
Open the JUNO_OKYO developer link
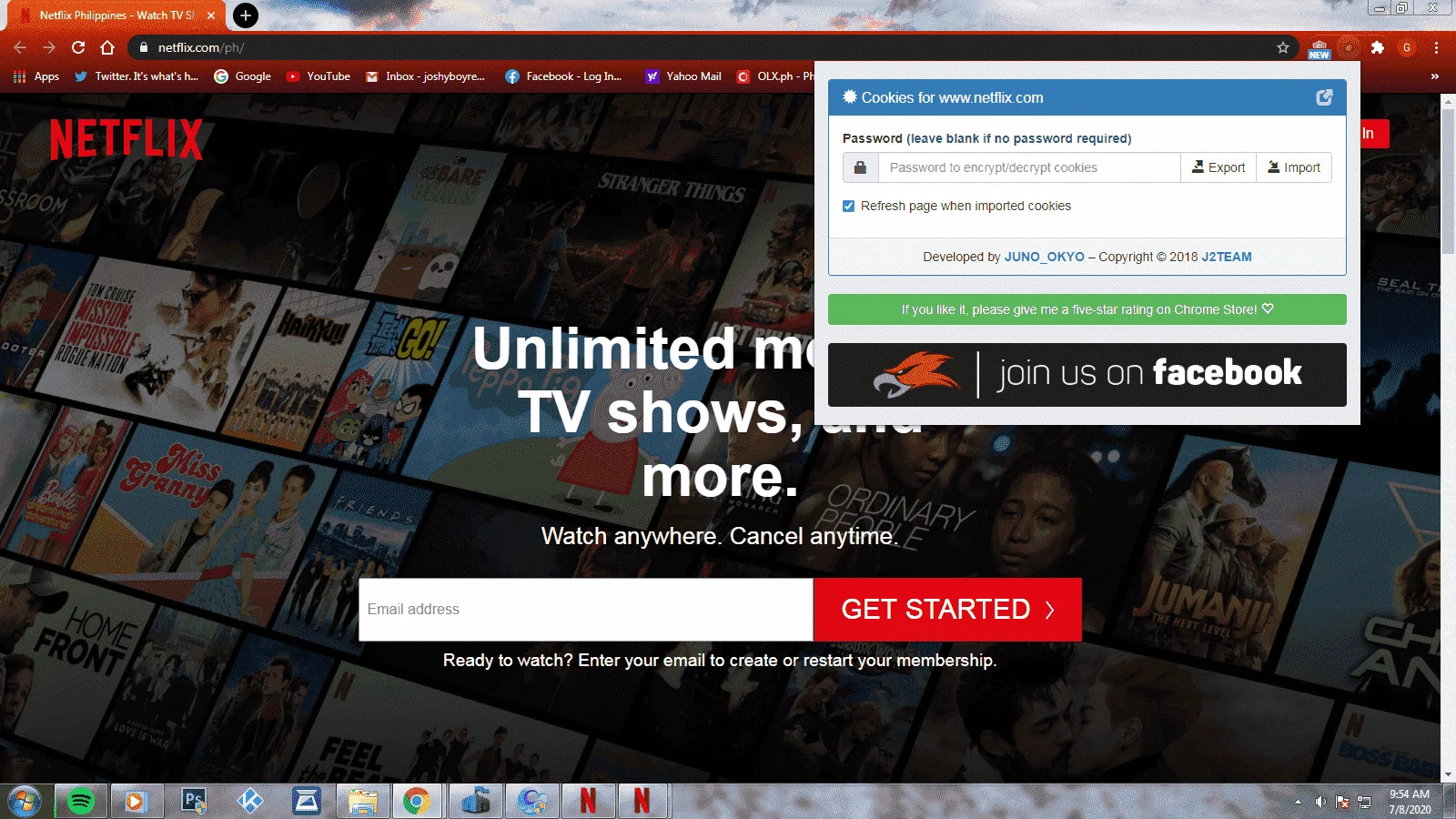(x=1044, y=257)
